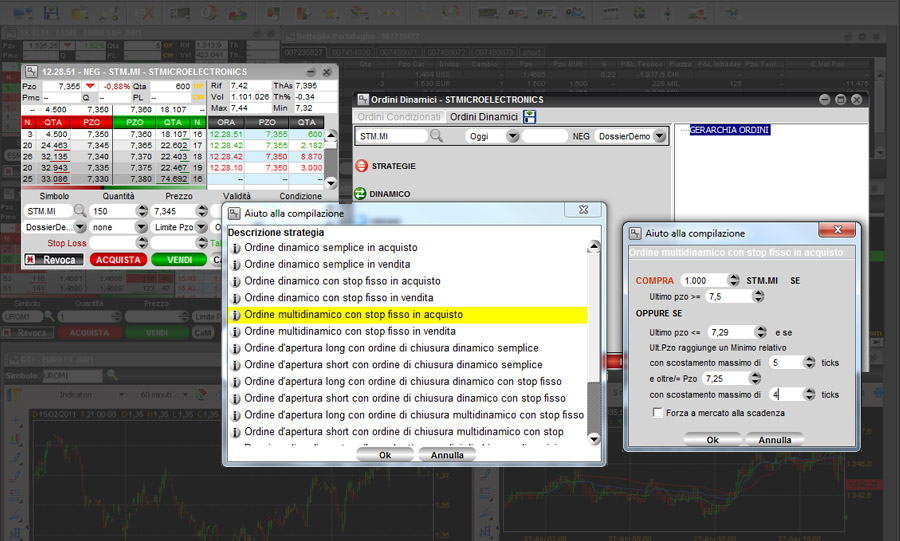Click Annulla in multidinamico order dialog
This screenshot has height=541, width=900.
775,439
